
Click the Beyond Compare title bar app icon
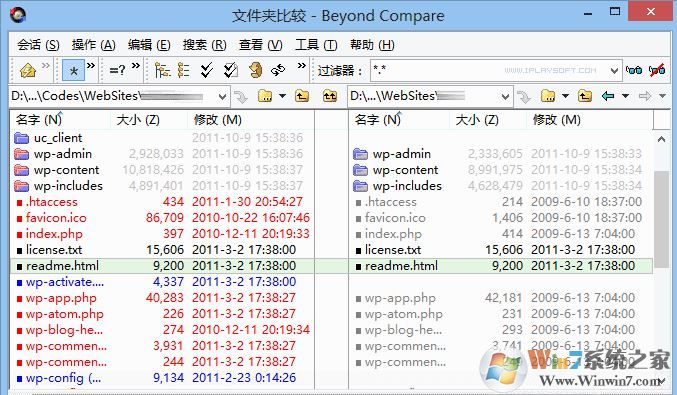coord(18,15)
